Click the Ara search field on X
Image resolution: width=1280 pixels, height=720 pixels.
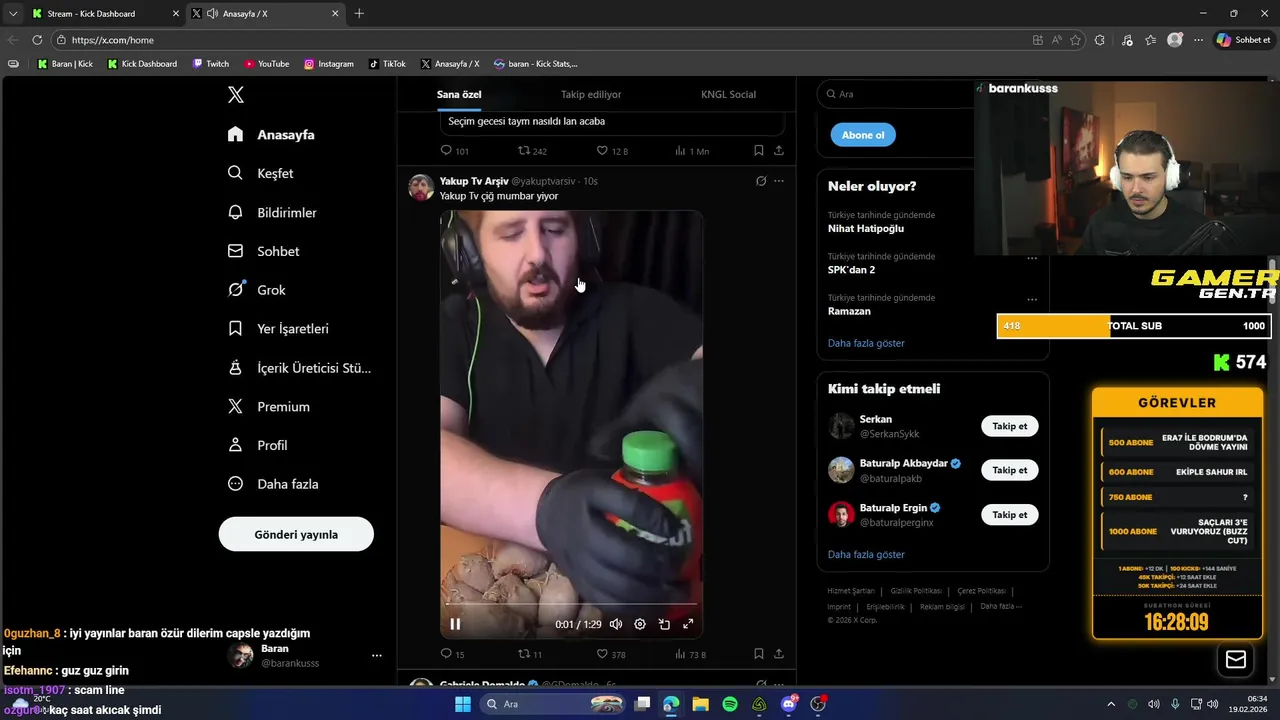point(895,94)
